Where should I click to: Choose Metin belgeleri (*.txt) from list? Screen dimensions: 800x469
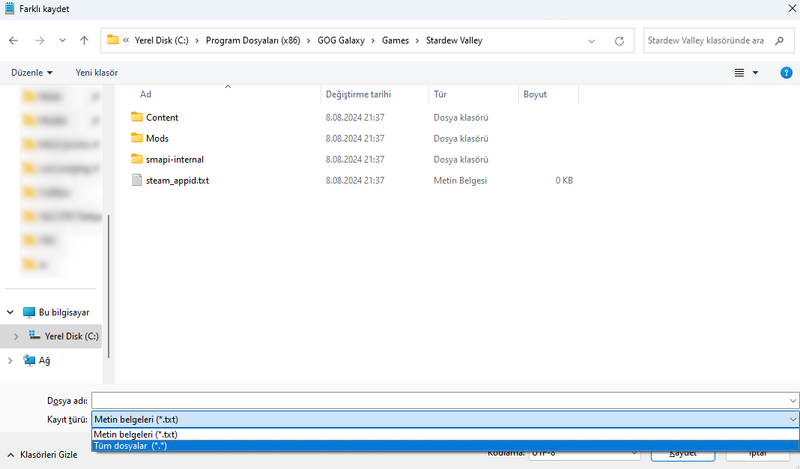(445, 434)
